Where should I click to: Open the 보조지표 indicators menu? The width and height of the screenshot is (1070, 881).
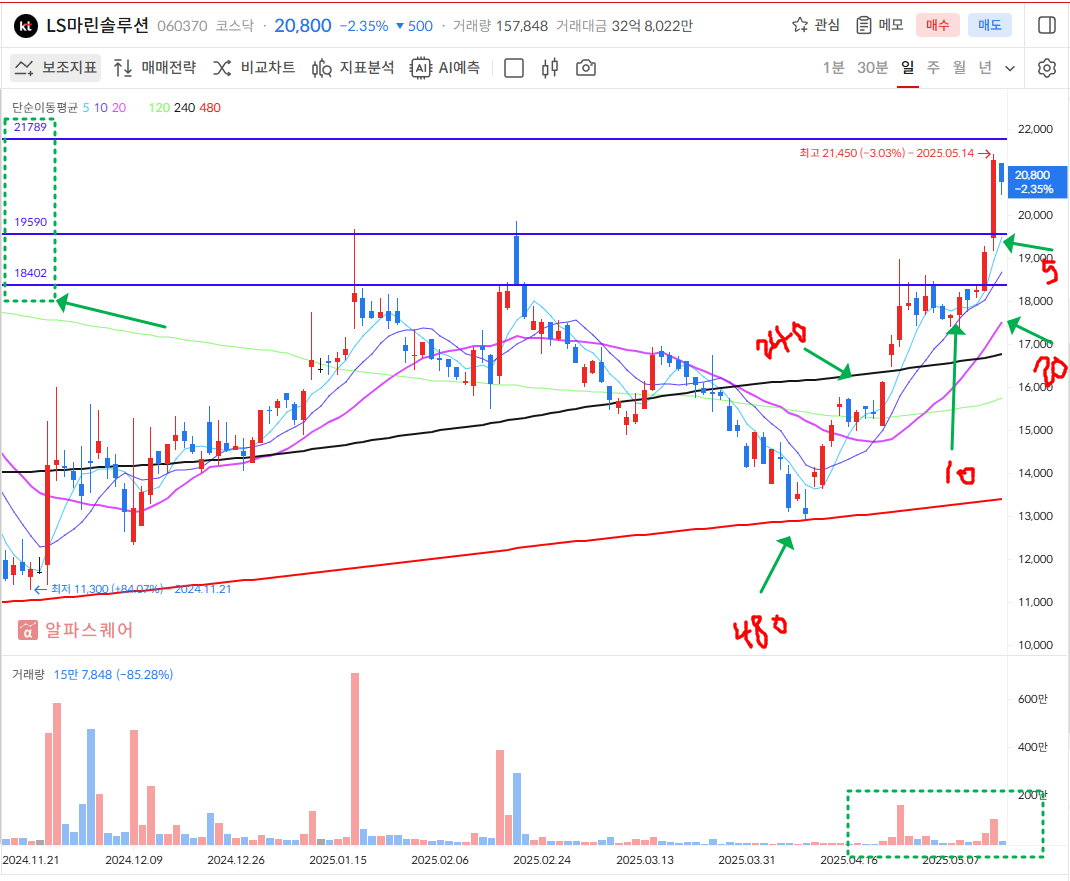pos(56,68)
